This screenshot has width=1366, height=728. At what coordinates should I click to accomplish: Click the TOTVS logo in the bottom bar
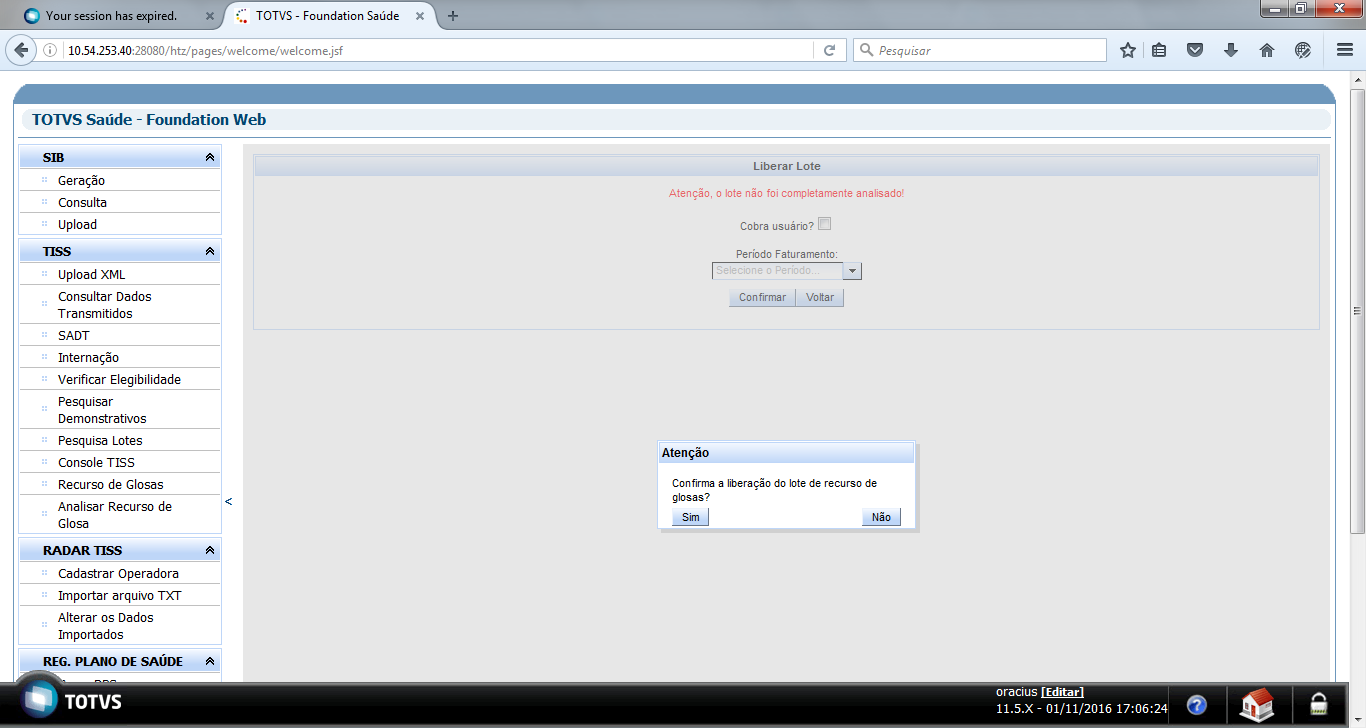tap(72, 701)
